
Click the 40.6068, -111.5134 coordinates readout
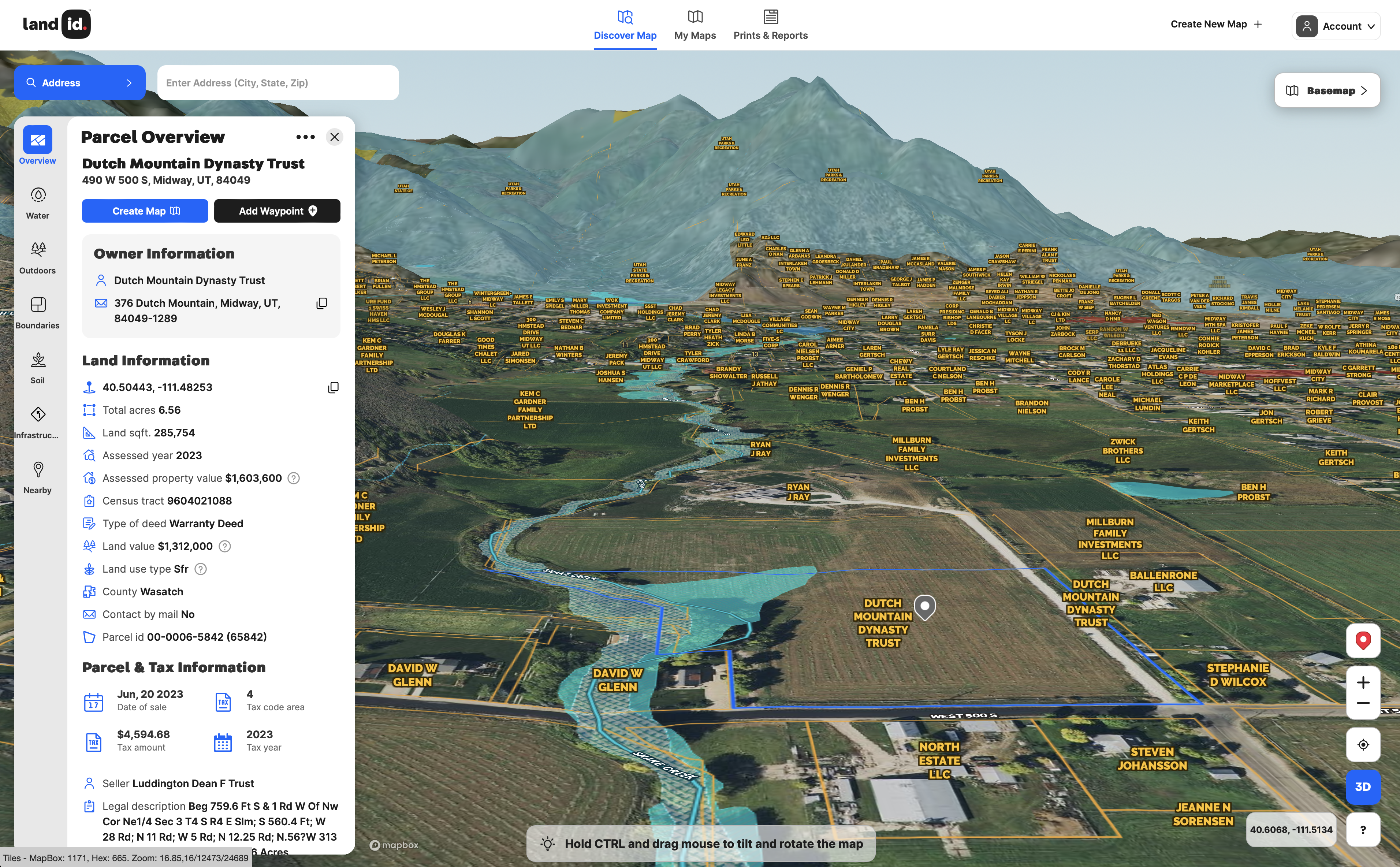tap(1291, 830)
